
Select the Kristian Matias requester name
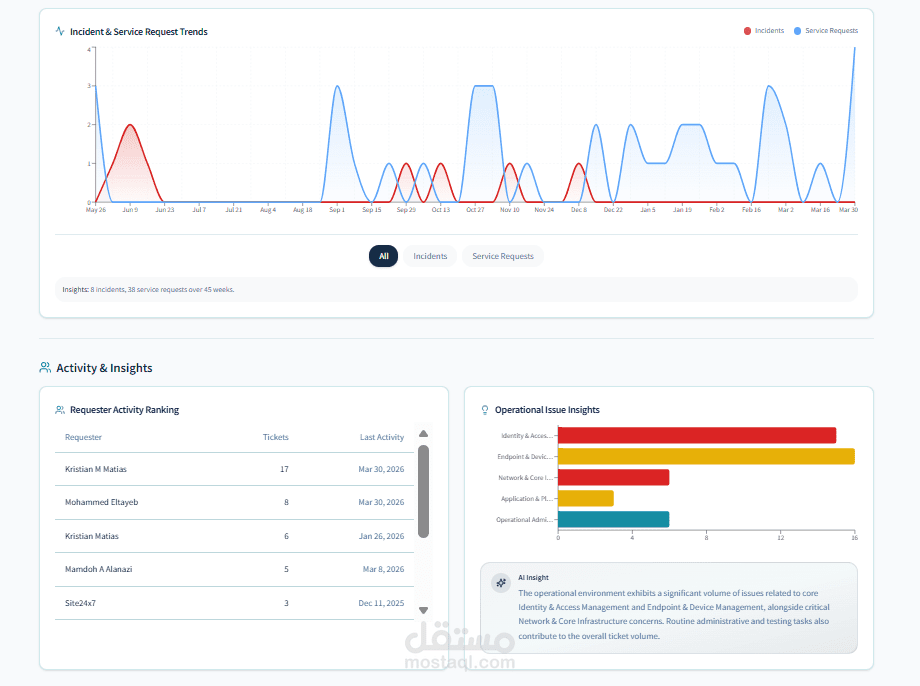point(92,536)
